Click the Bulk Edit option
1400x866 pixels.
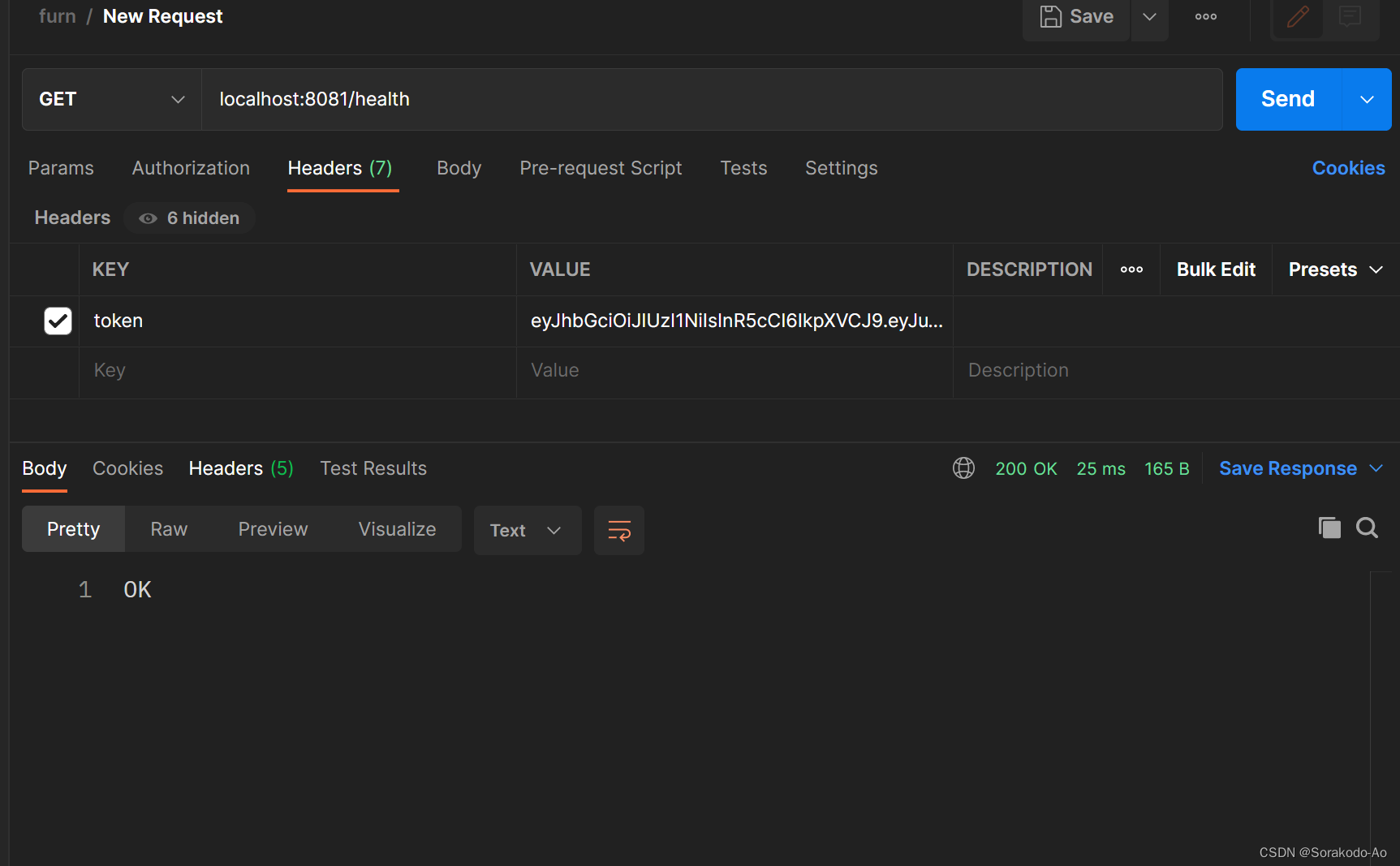pos(1215,269)
